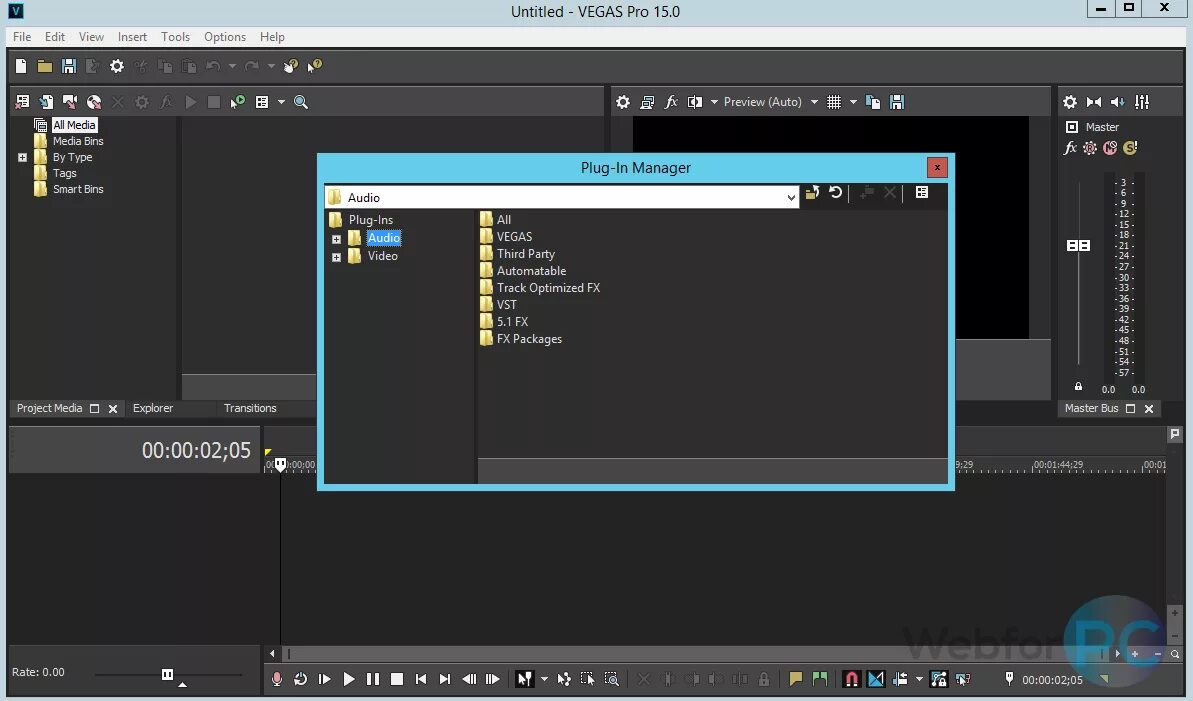Click the Record microphone button
Screen dimensions: 1193x701
tap(277, 679)
